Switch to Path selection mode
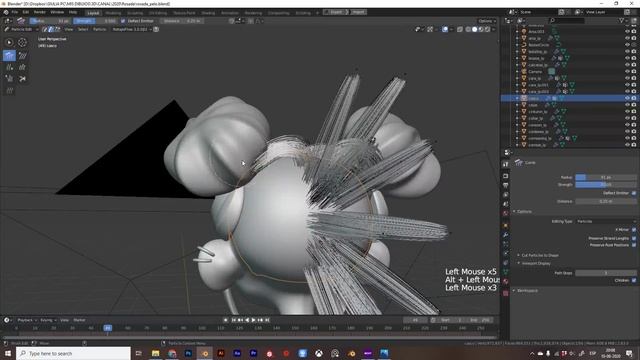The height and width of the screenshot is (360, 640). tap(45, 29)
